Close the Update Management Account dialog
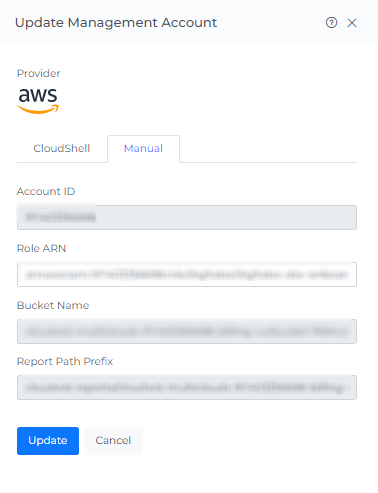The width and height of the screenshot is (378, 493). point(352,23)
